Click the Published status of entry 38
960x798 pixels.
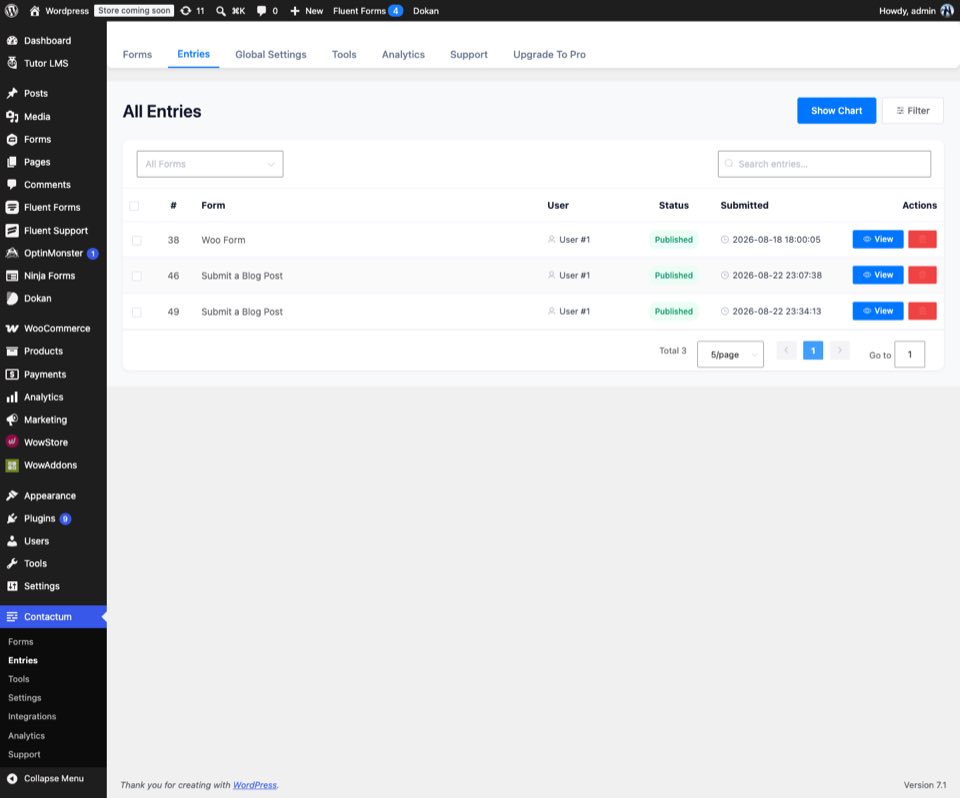point(673,239)
